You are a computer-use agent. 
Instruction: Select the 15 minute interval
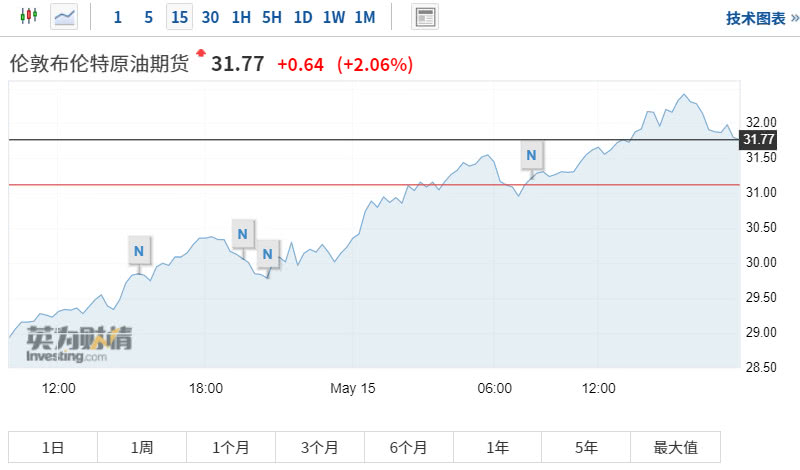click(179, 17)
